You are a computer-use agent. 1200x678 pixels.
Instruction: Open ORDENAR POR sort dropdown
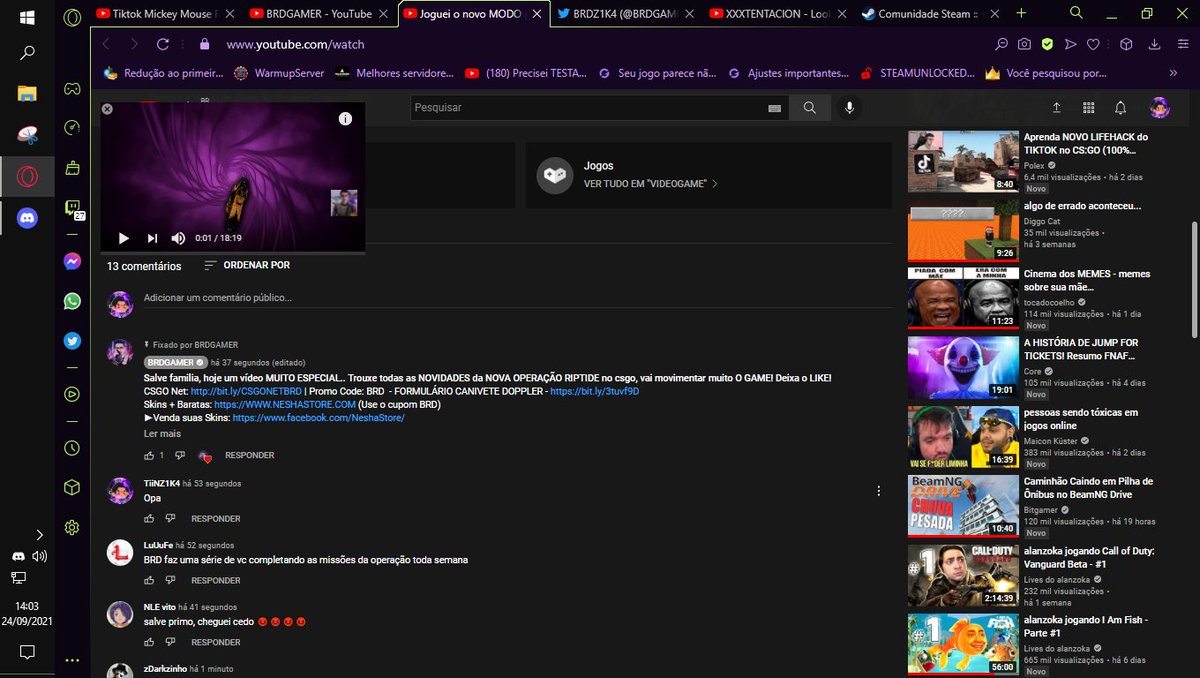coord(247,265)
